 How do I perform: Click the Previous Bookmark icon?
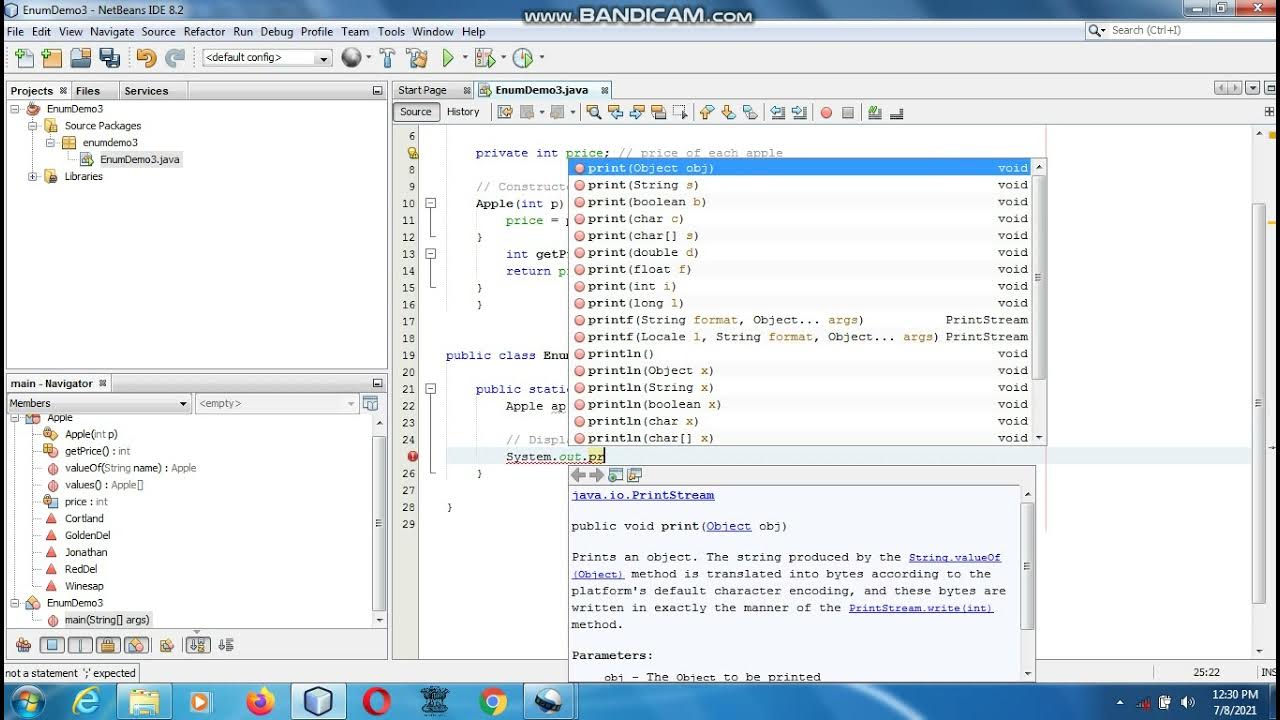[x=706, y=112]
